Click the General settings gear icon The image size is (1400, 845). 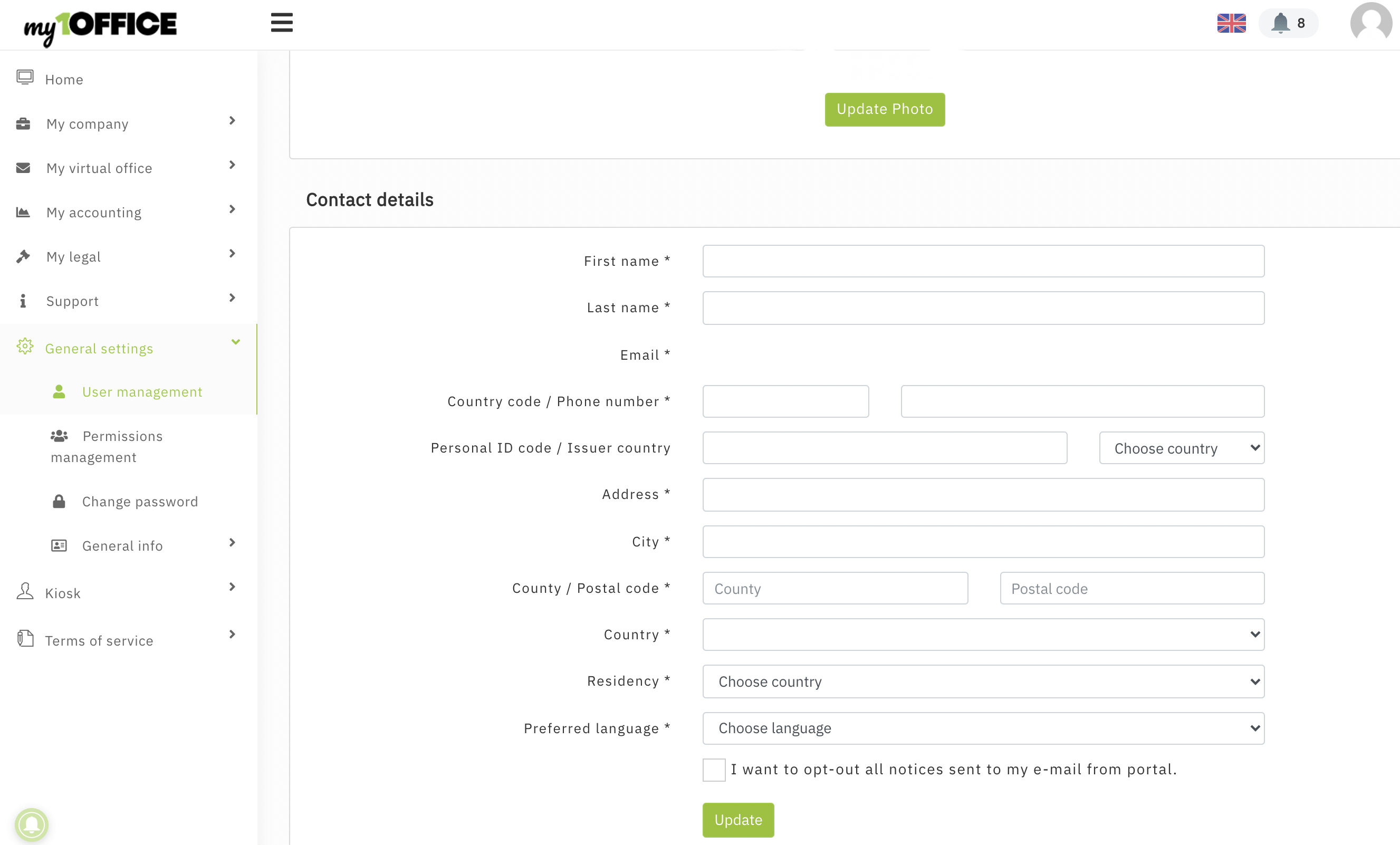[25, 347]
